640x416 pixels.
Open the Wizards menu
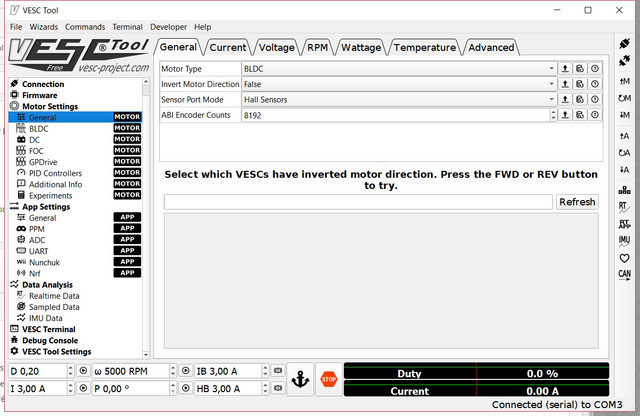44,27
